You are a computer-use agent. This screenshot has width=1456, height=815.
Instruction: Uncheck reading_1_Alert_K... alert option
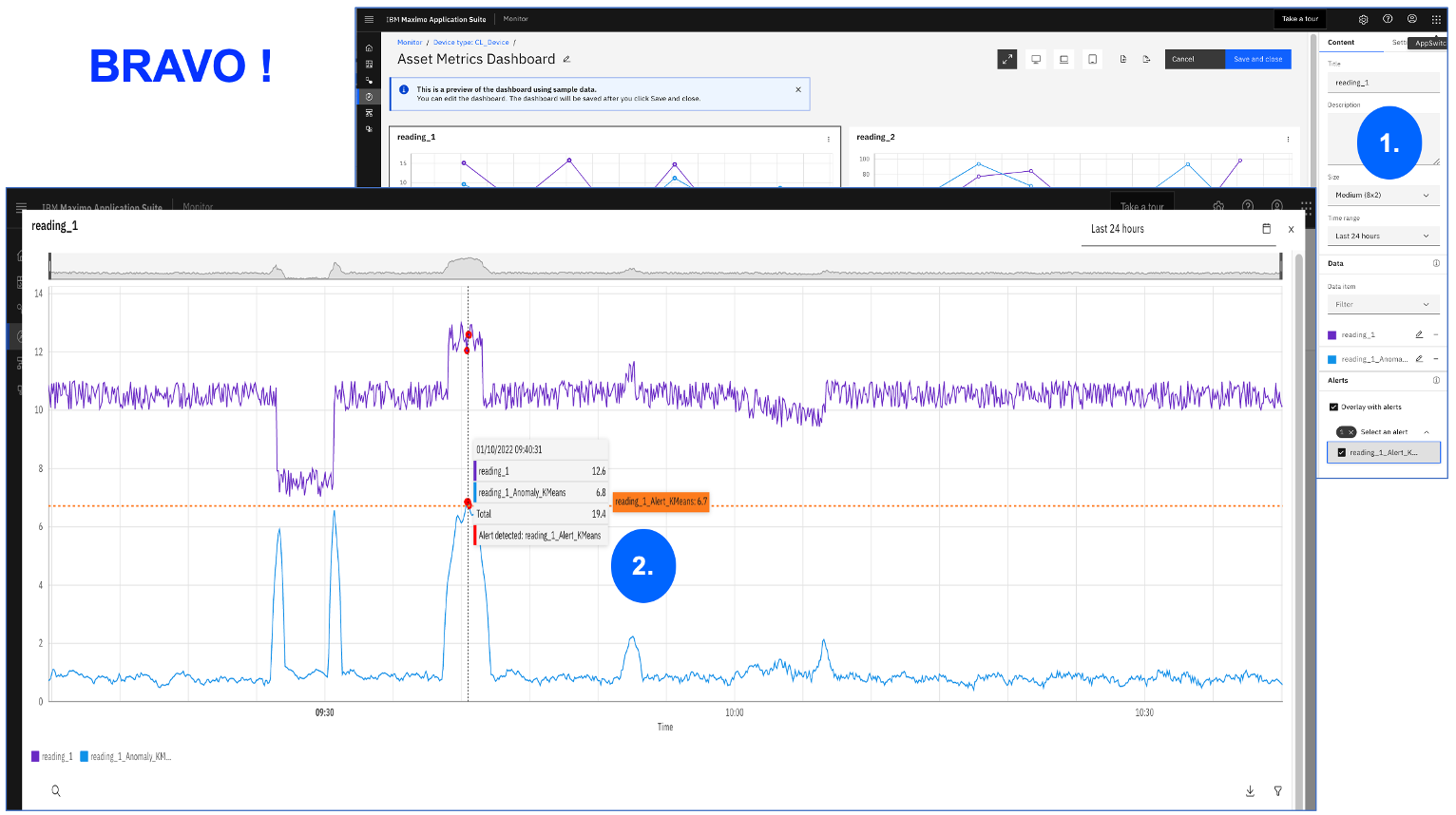click(x=1342, y=453)
